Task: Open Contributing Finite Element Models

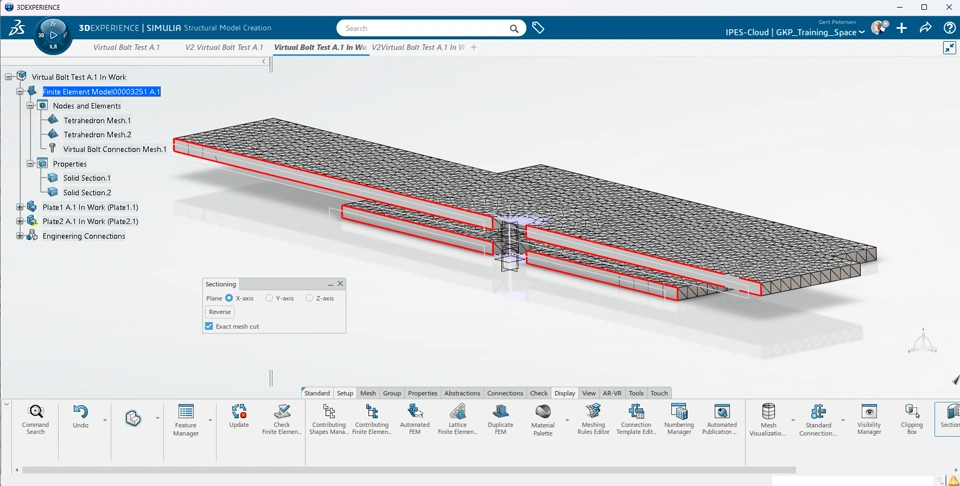Action: pyautogui.click(x=372, y=419)
